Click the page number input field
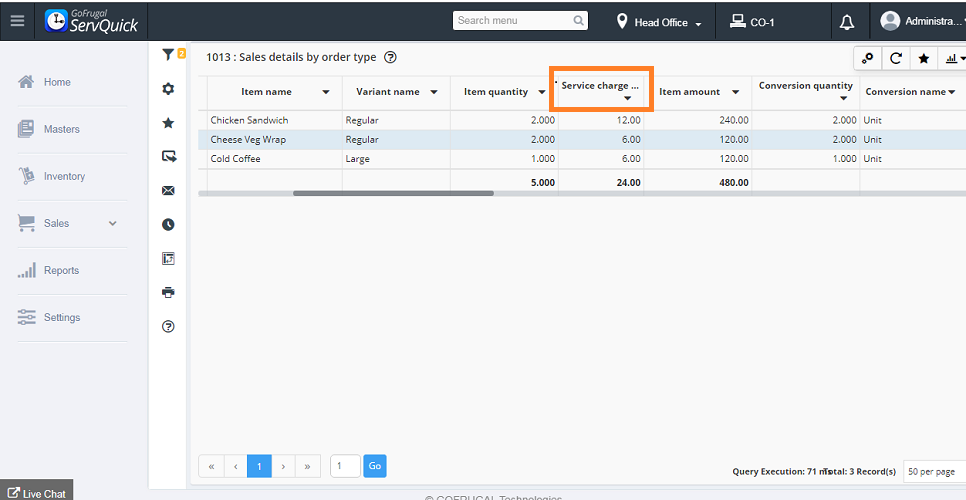This screenshot has width=966, height=500. 345,466
